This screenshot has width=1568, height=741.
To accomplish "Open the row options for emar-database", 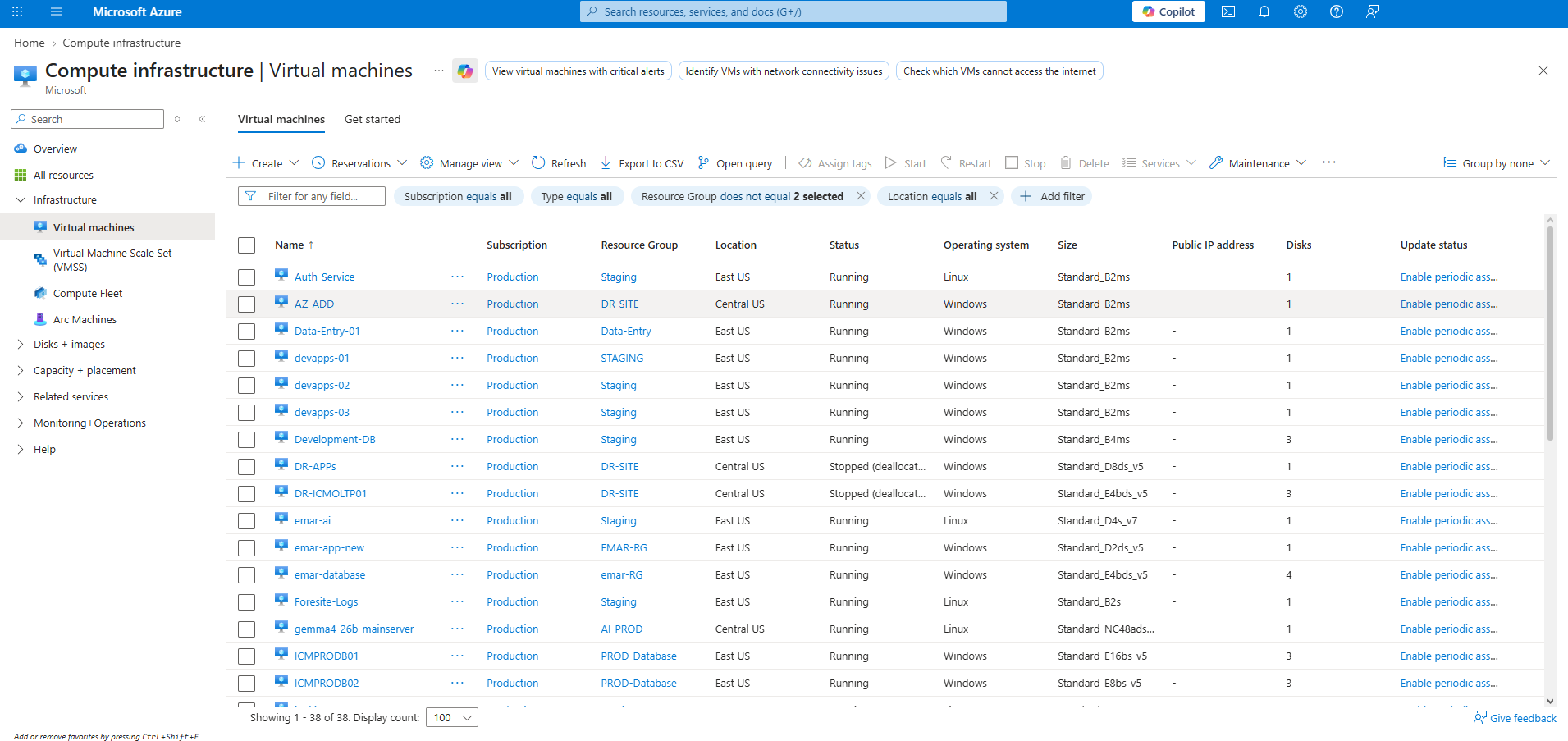I will click(x=457, y=574).
